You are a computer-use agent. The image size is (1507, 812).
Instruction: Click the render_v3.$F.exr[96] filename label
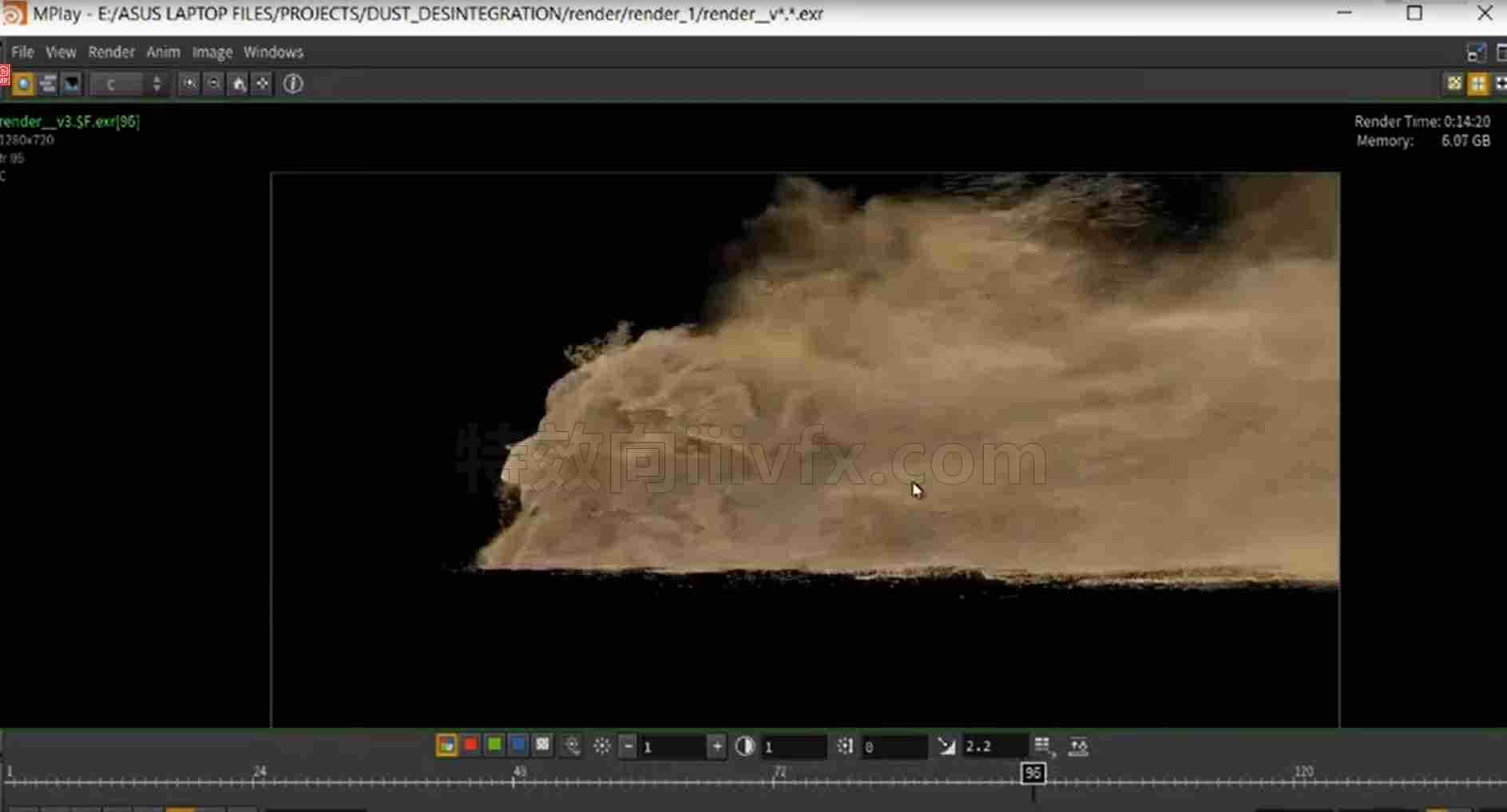coord(69,121)
